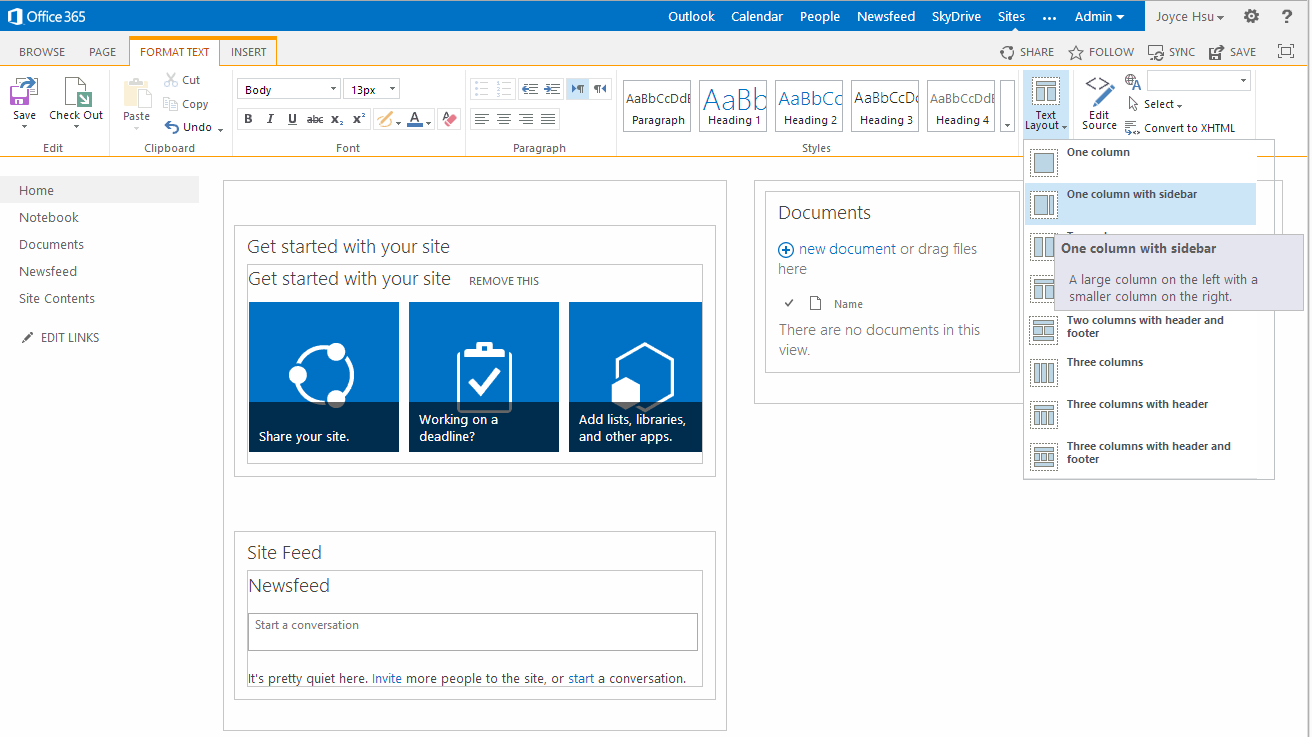The height and width of the screenshot is (737, 1312).
Task: Align text left
Action: 482,119
